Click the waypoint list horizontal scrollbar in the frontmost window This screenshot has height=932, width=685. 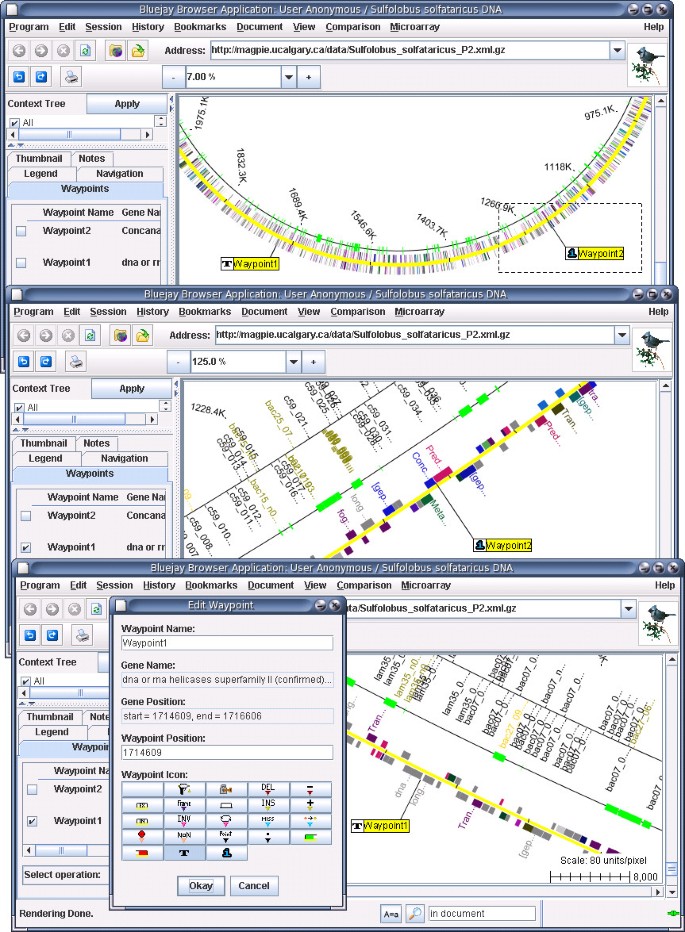point(67,850)
